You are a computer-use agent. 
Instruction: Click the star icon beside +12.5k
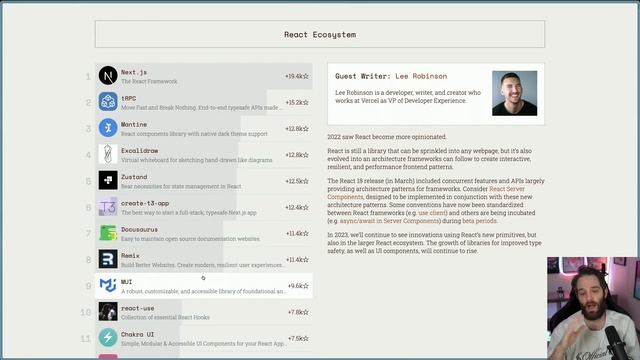tap(306, 181)
